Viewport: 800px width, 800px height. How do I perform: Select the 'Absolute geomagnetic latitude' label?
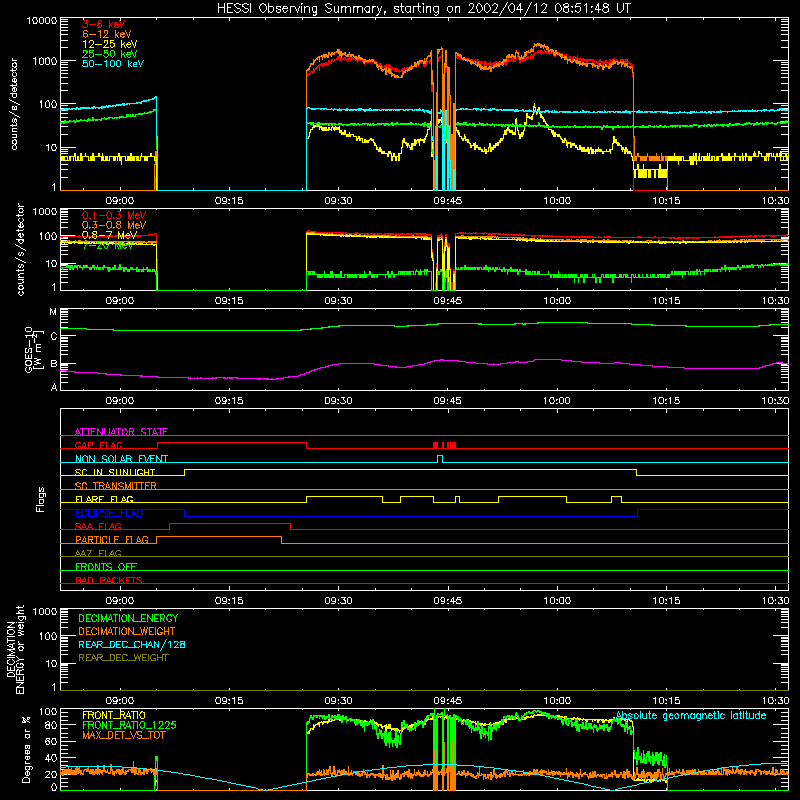coord(691,716)
